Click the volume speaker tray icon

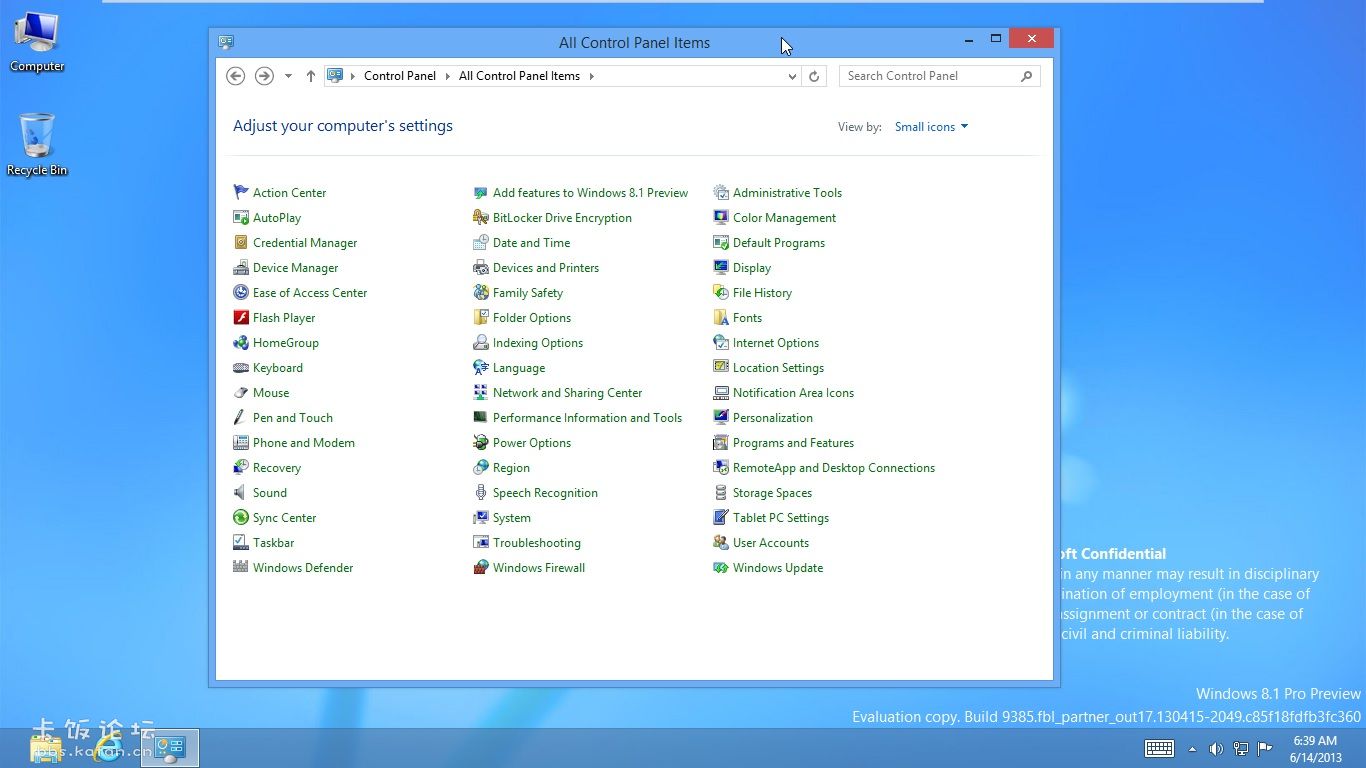pos(1216,748)
